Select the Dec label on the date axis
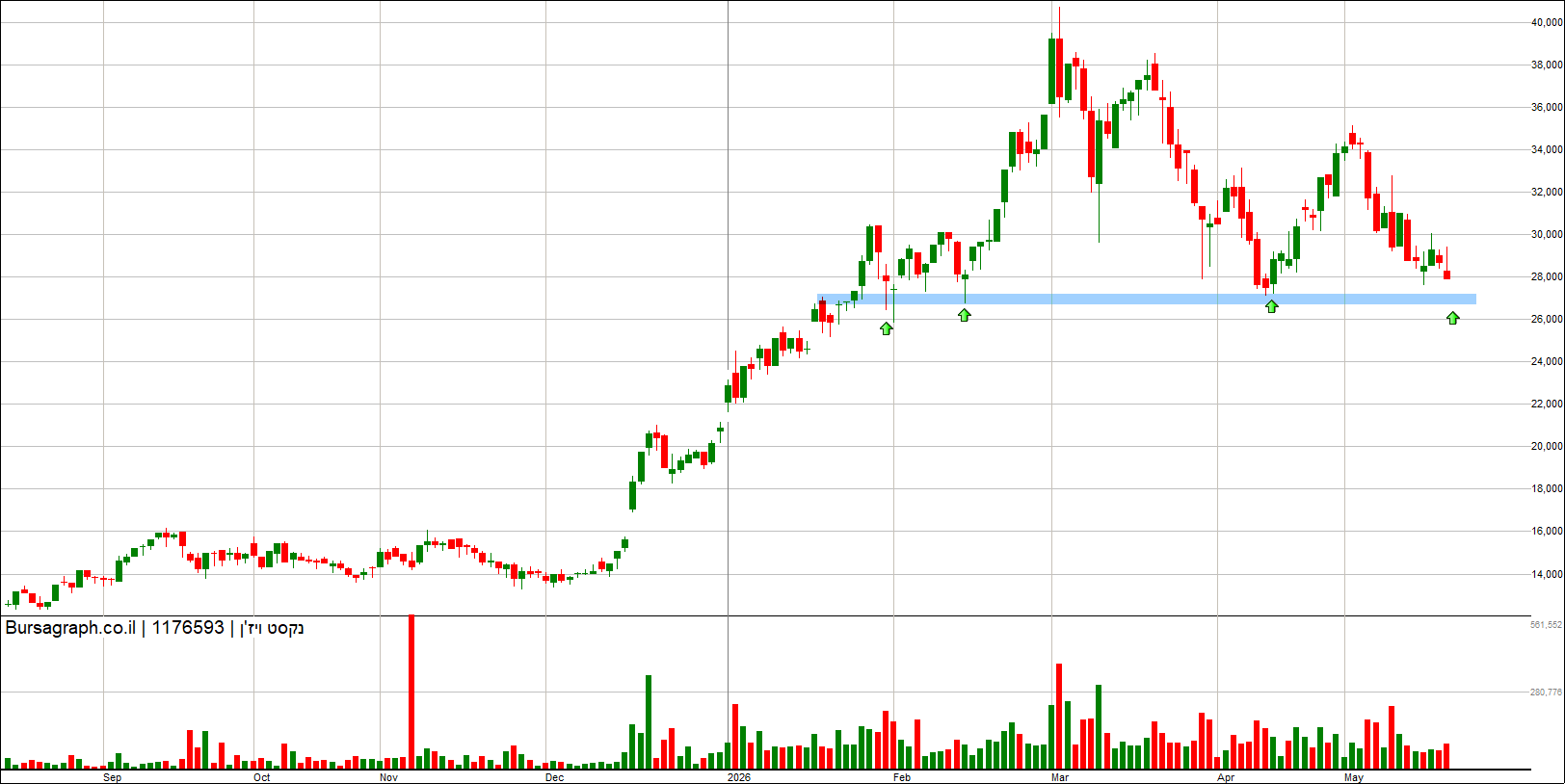 [555, 777]
